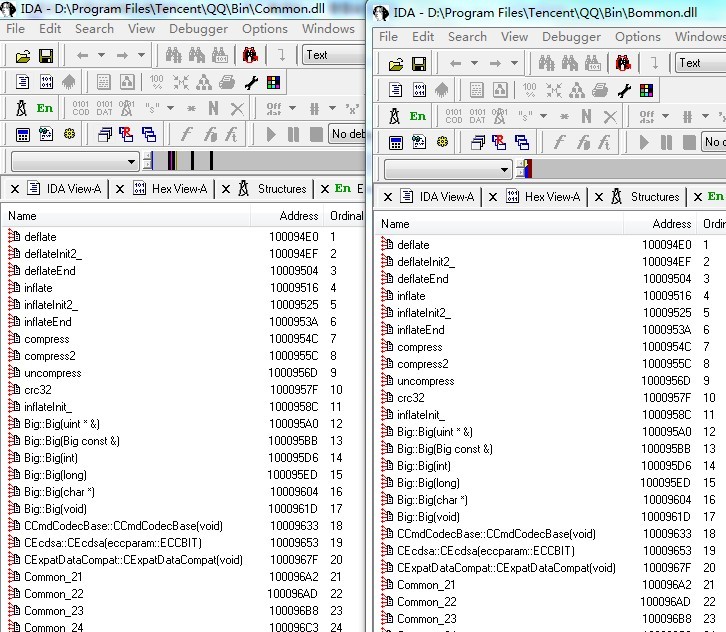Color grid icon in Common.dll window
This screenshot has height=632, width=726.
[x=274, y=83]
